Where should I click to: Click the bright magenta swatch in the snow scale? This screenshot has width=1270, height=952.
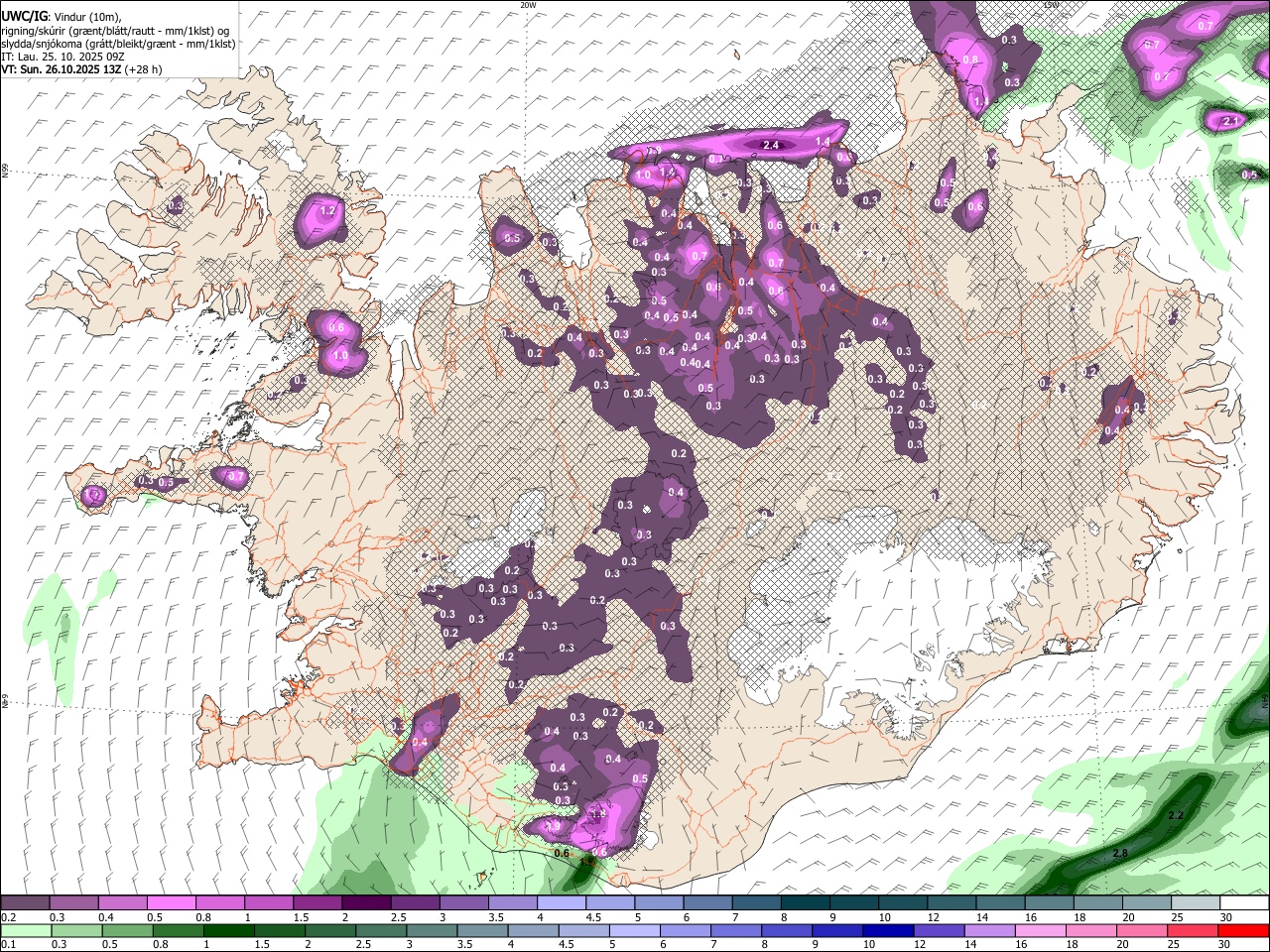[170, 902]
